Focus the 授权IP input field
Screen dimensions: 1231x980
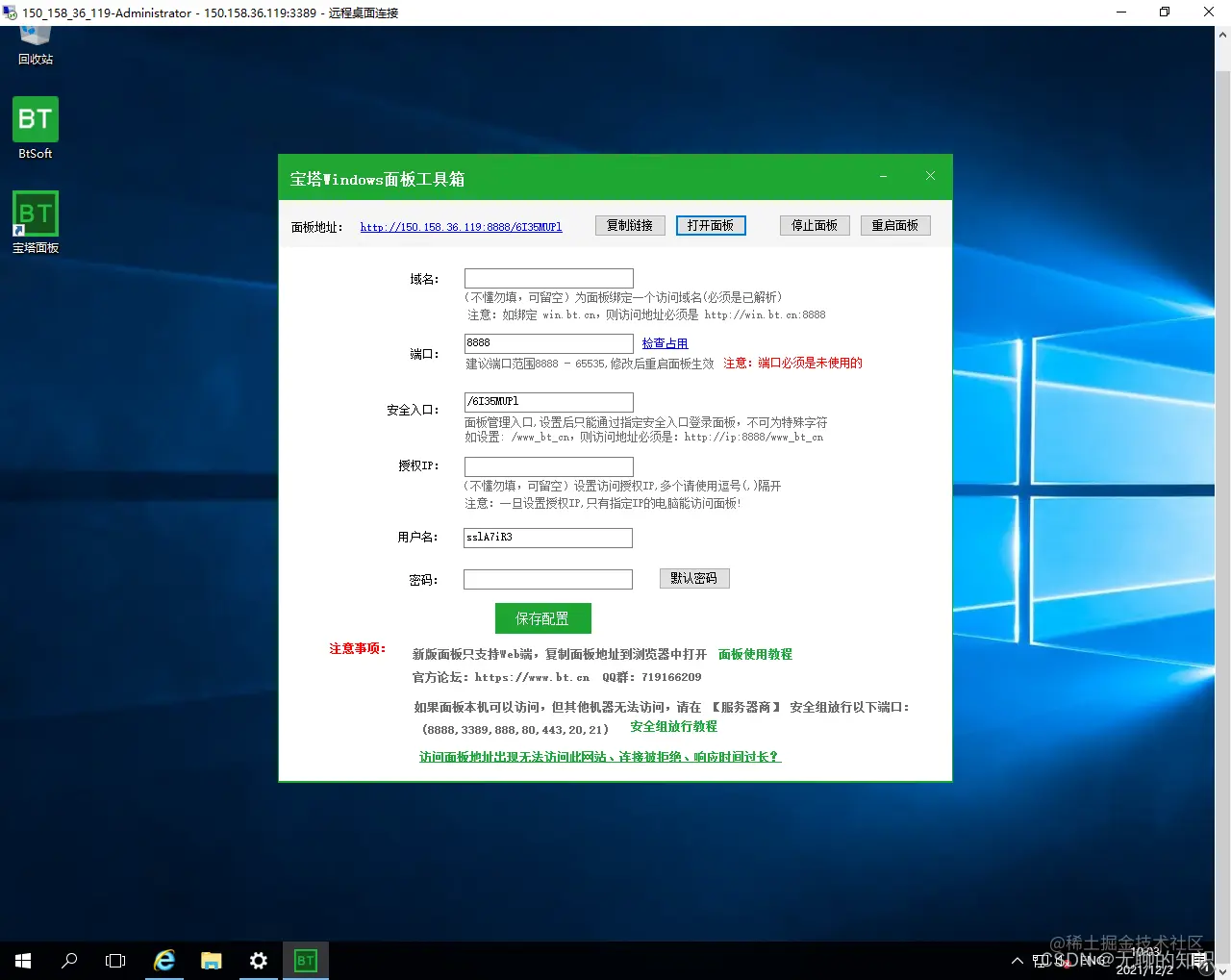pyautogui.click(x=549, y=466)
